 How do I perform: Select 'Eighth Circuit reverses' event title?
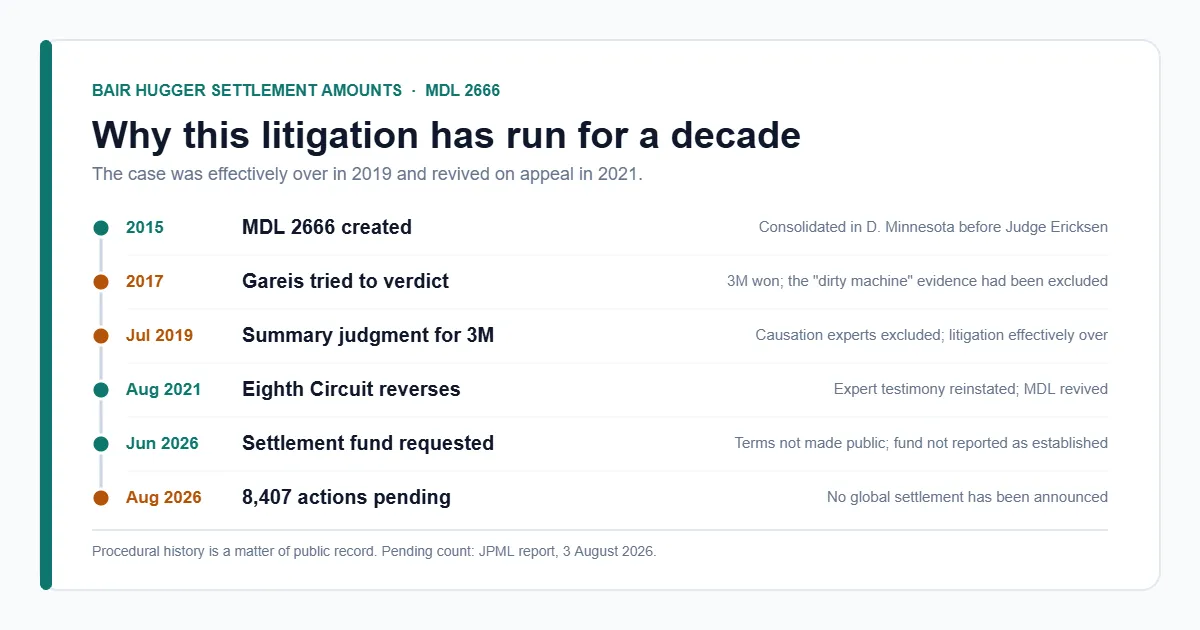coord(351,389)
